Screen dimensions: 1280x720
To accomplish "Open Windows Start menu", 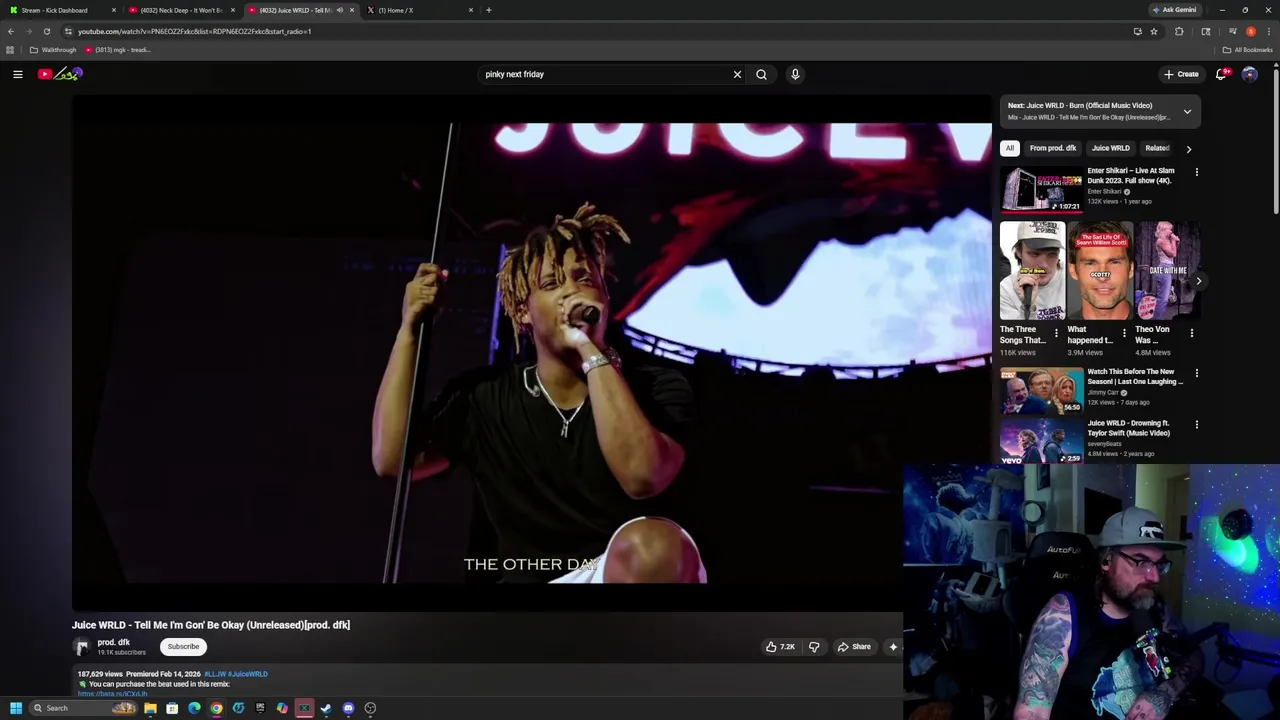I will click(16, 708).
